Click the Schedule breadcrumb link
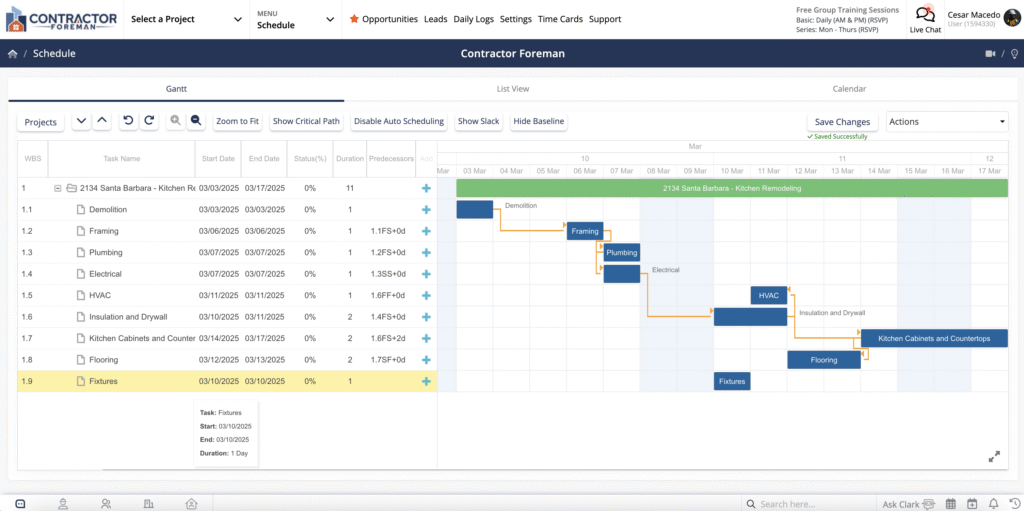The image size is (1024, 511). [54, 54]
